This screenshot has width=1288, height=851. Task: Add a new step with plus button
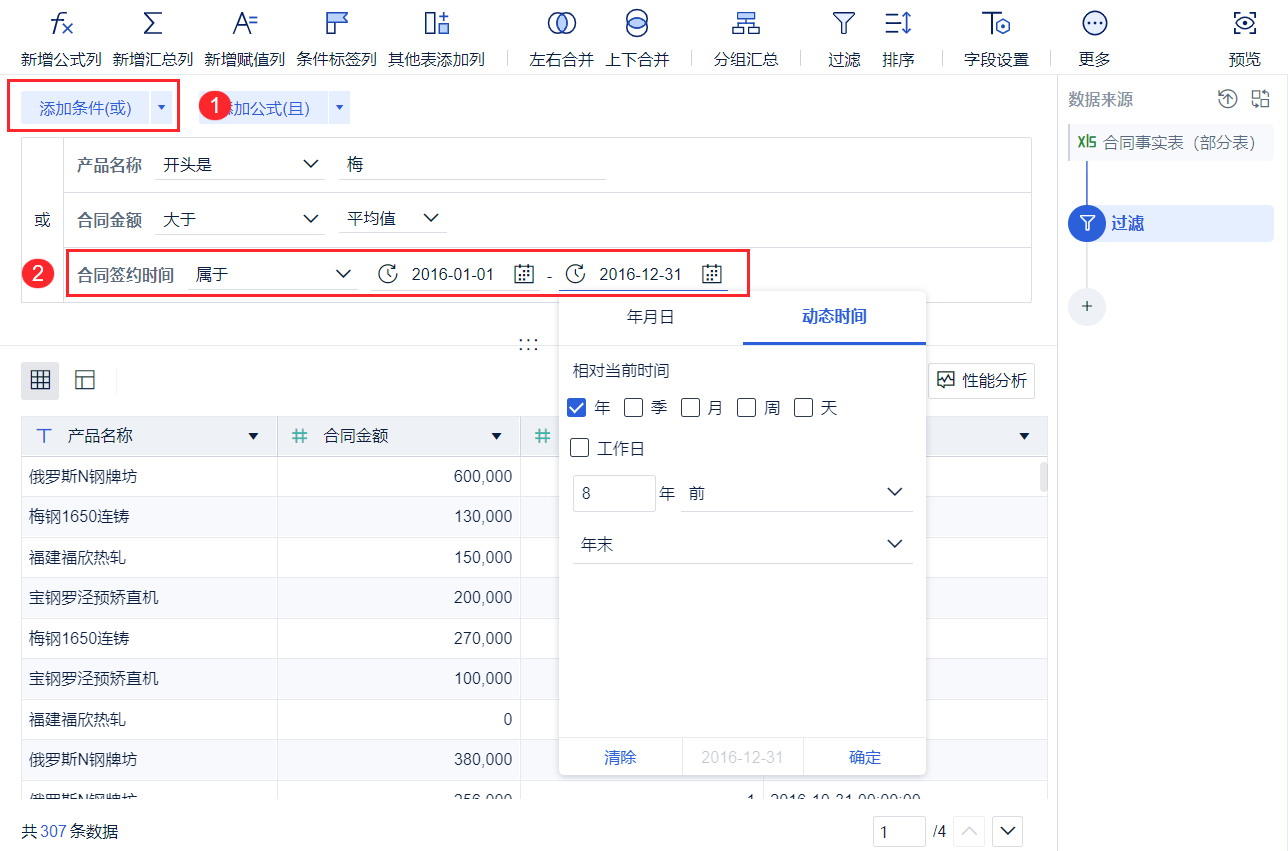(x=1087, y=306)
